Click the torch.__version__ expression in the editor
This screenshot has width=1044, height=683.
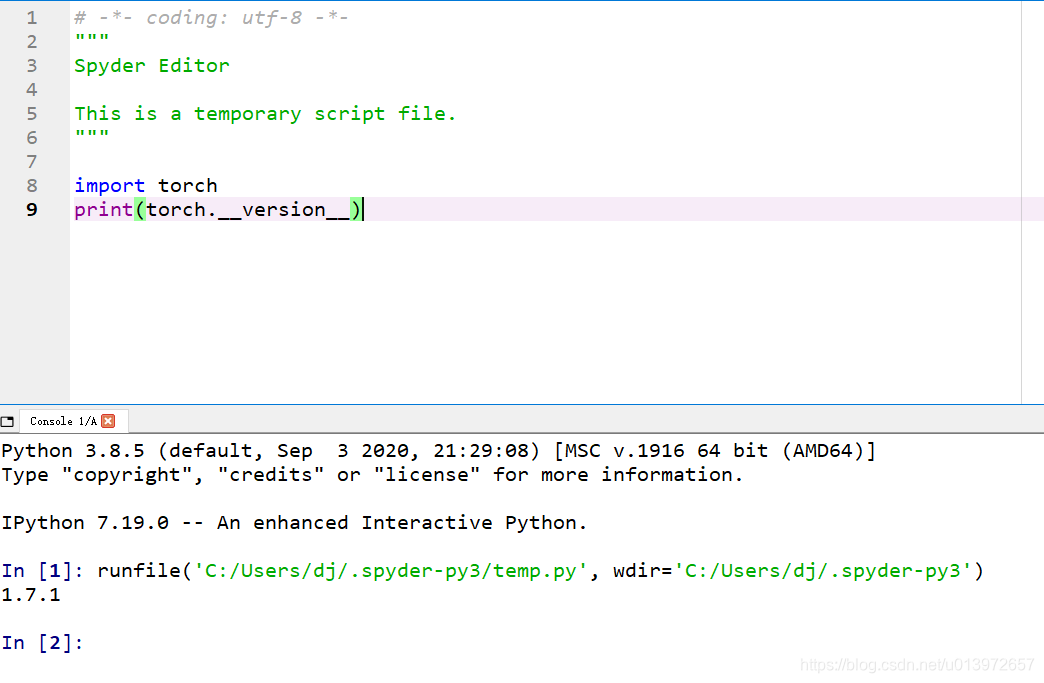250,209
